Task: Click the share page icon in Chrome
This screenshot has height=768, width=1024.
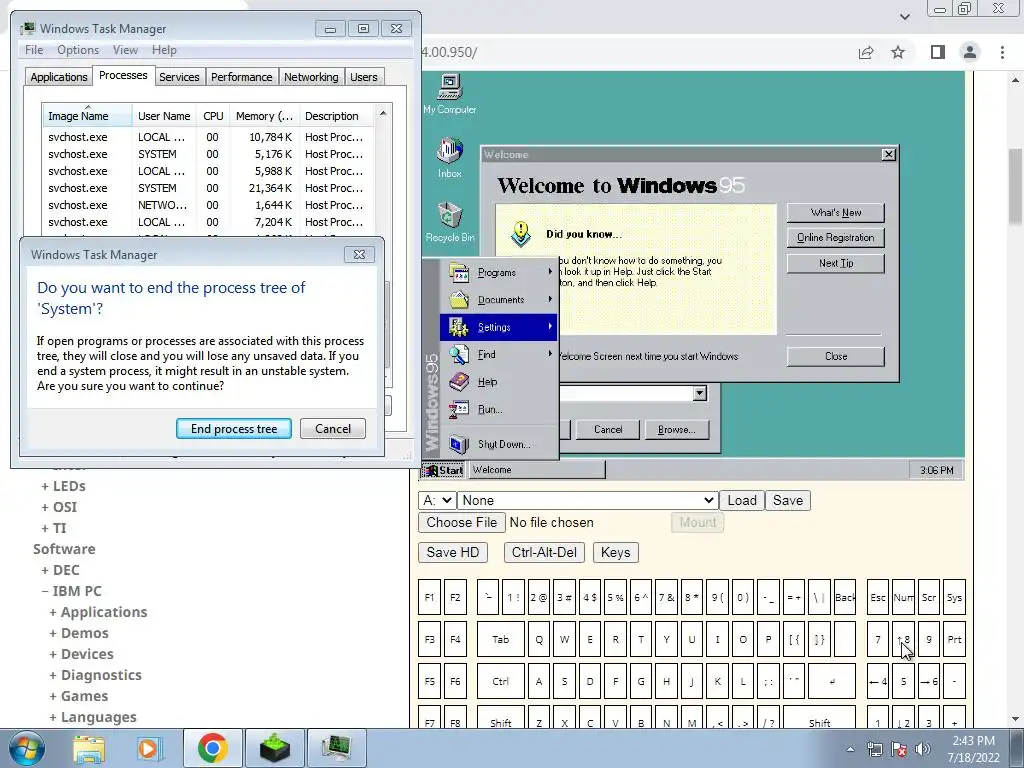Action: [866, 52]
